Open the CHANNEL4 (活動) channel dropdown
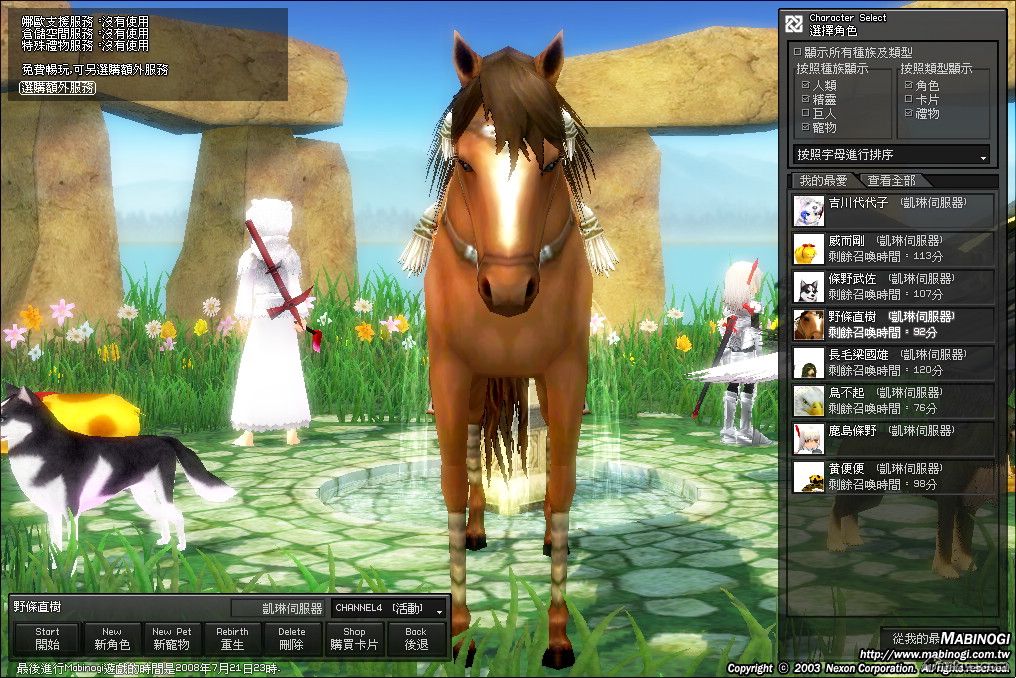The width and height of the screenshot is (1016, 678). pos(389,608)
